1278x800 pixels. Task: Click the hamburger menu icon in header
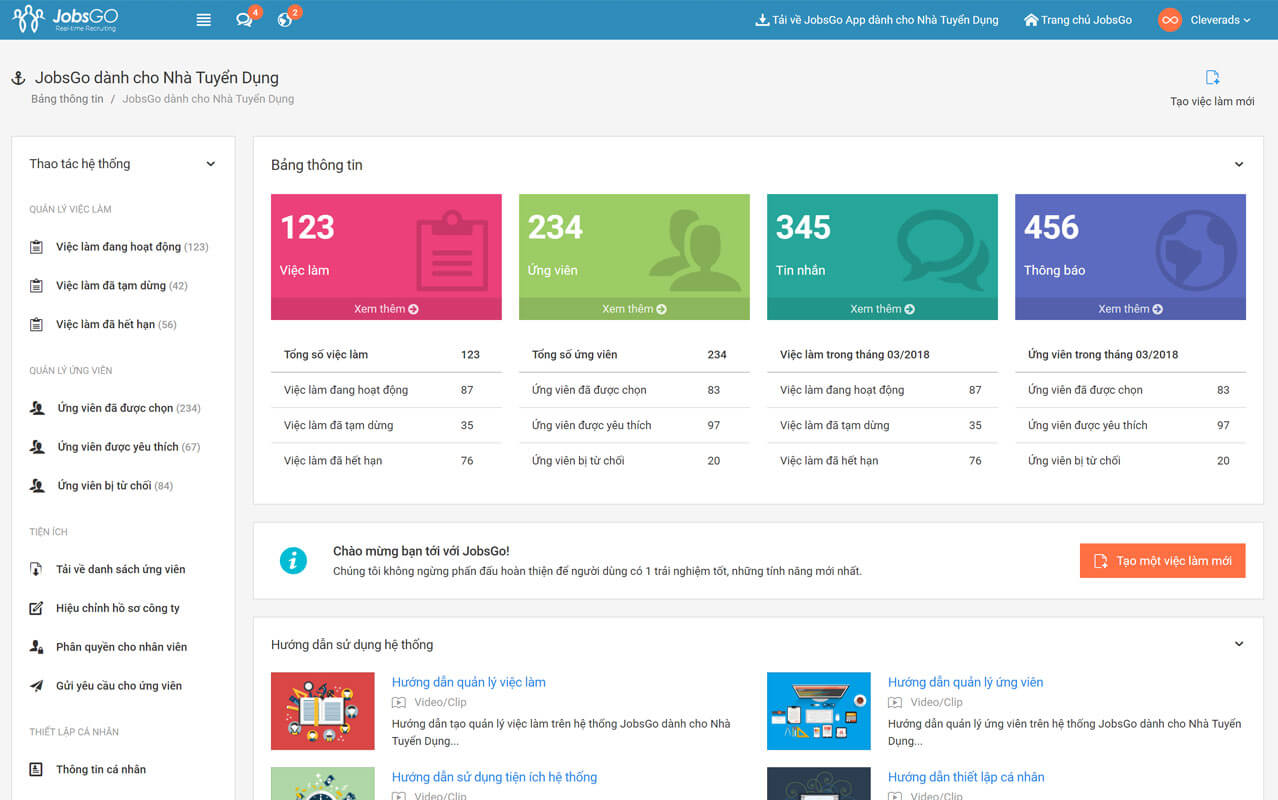[x=203, y=20]
